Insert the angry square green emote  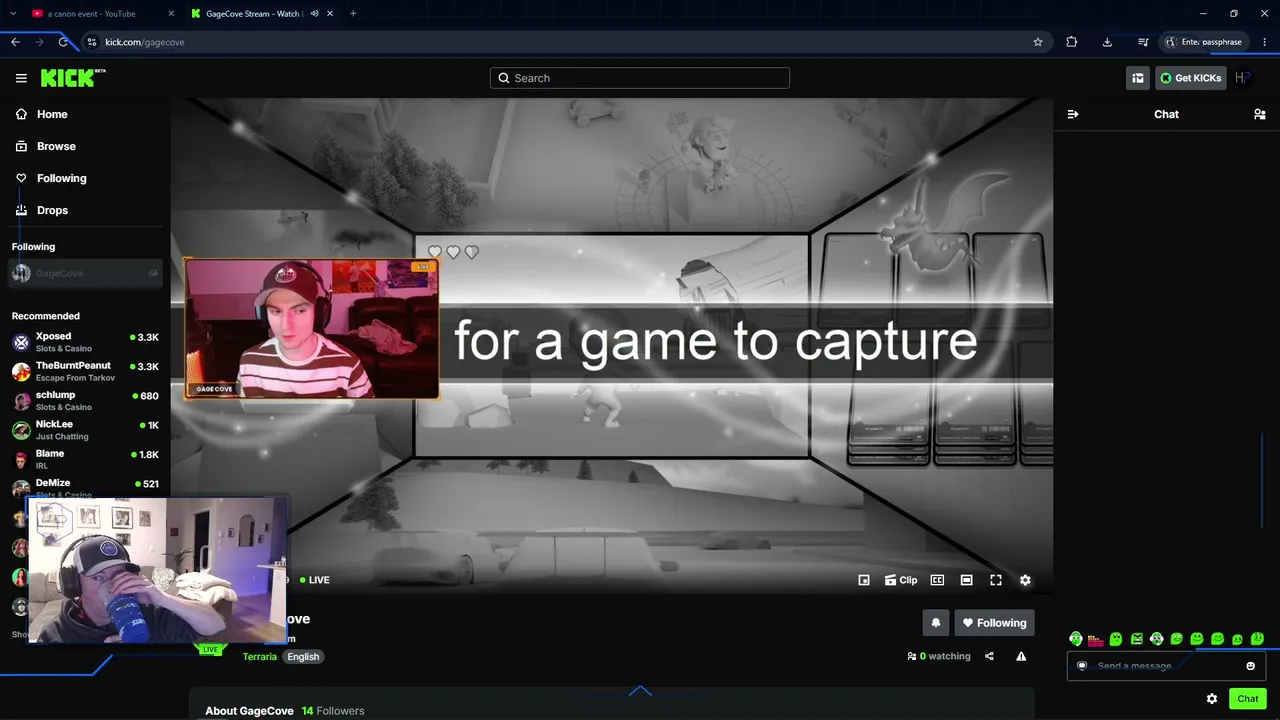tap(1137, 639)
